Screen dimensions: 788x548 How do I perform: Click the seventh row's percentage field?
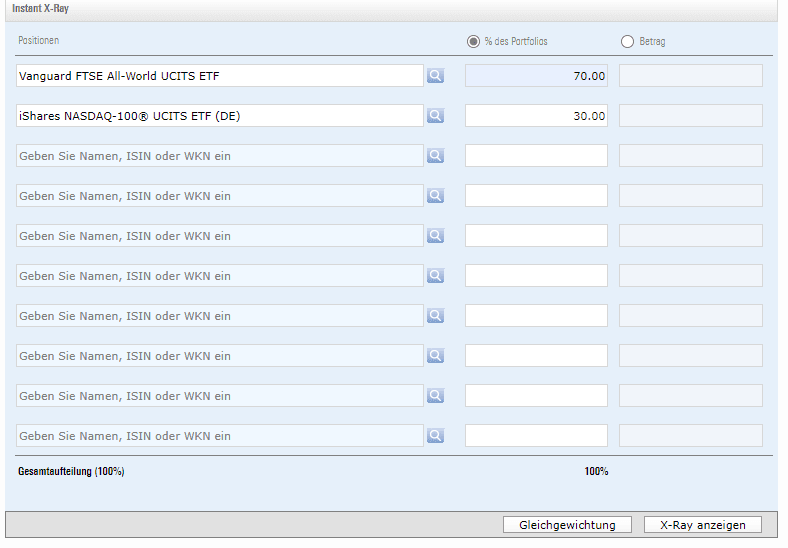coord(536,316)
